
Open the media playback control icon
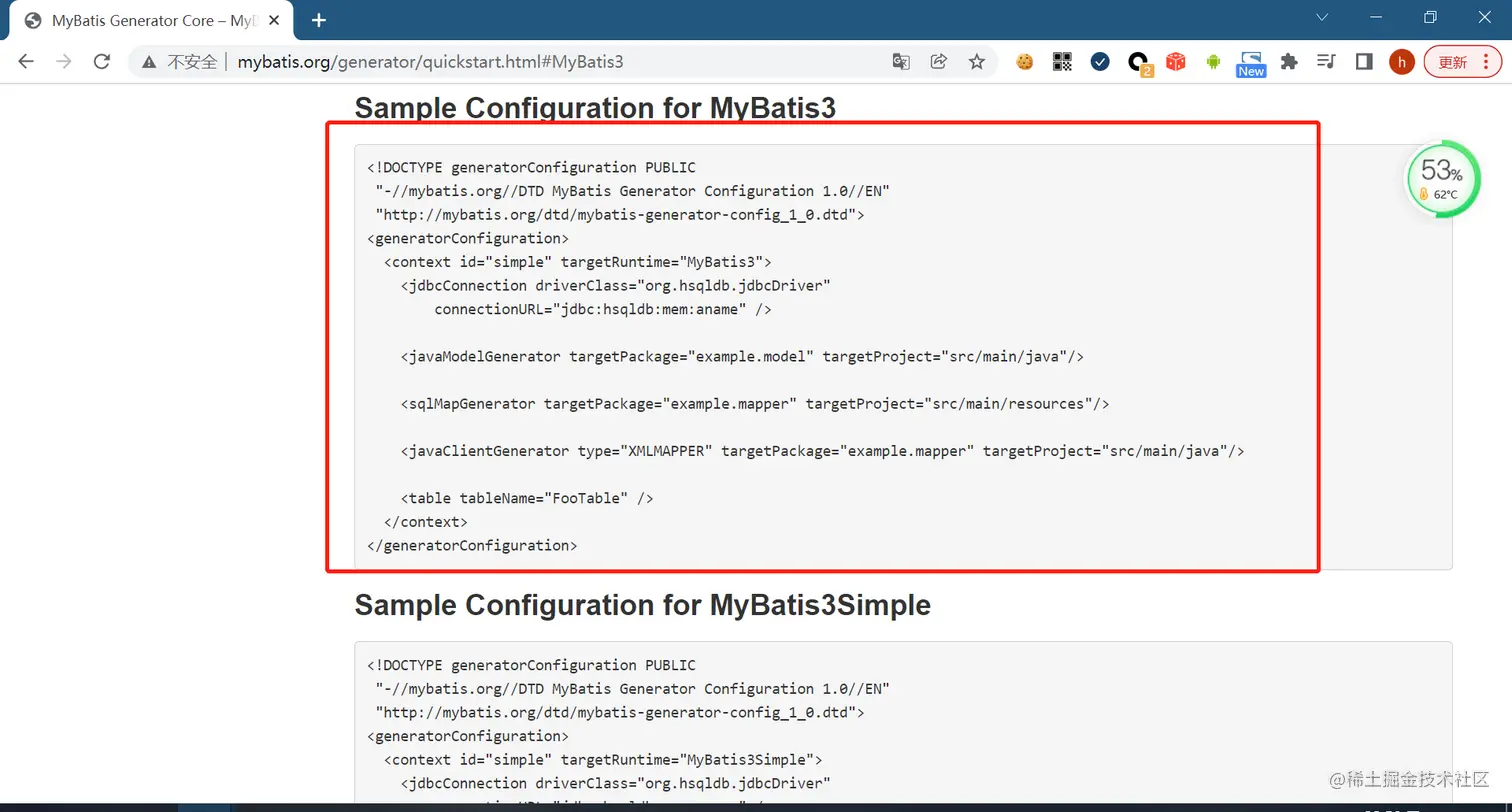[1326, 62]
